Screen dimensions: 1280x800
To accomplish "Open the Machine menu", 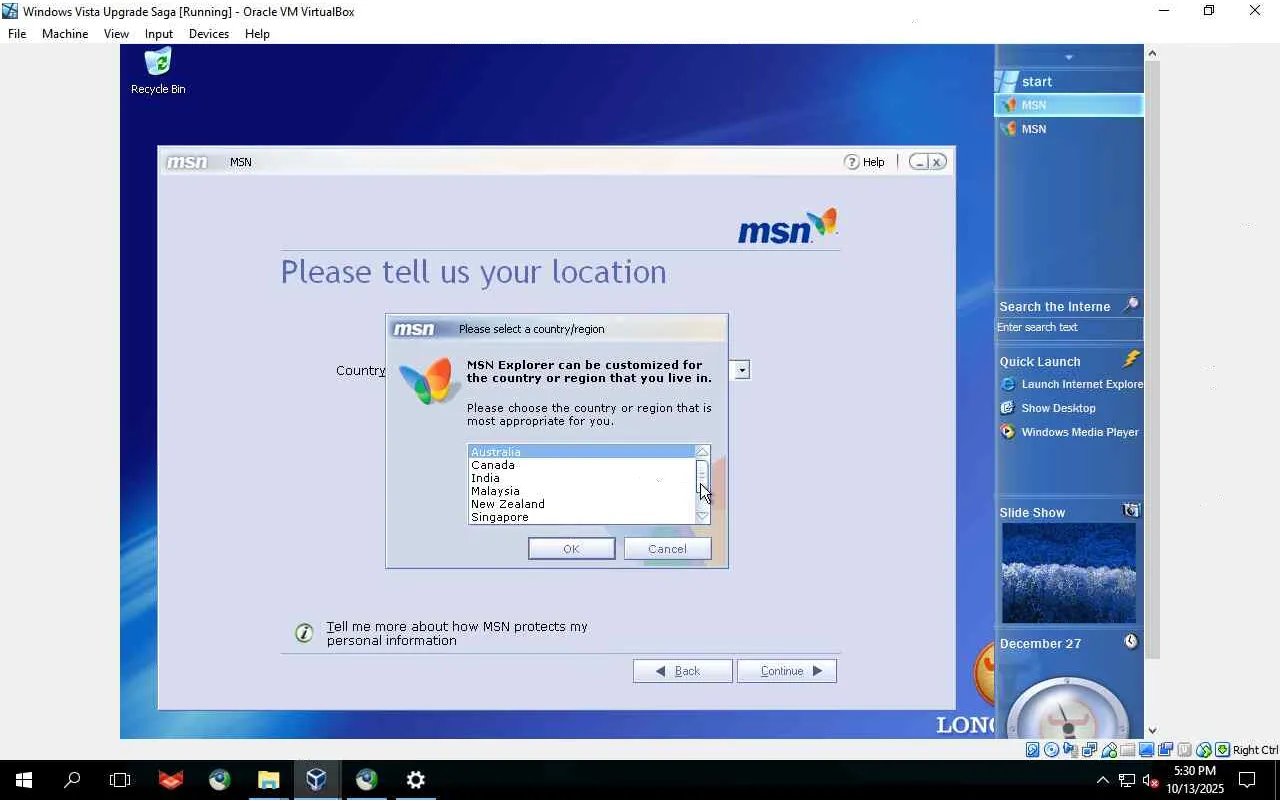I will [65, 33].
